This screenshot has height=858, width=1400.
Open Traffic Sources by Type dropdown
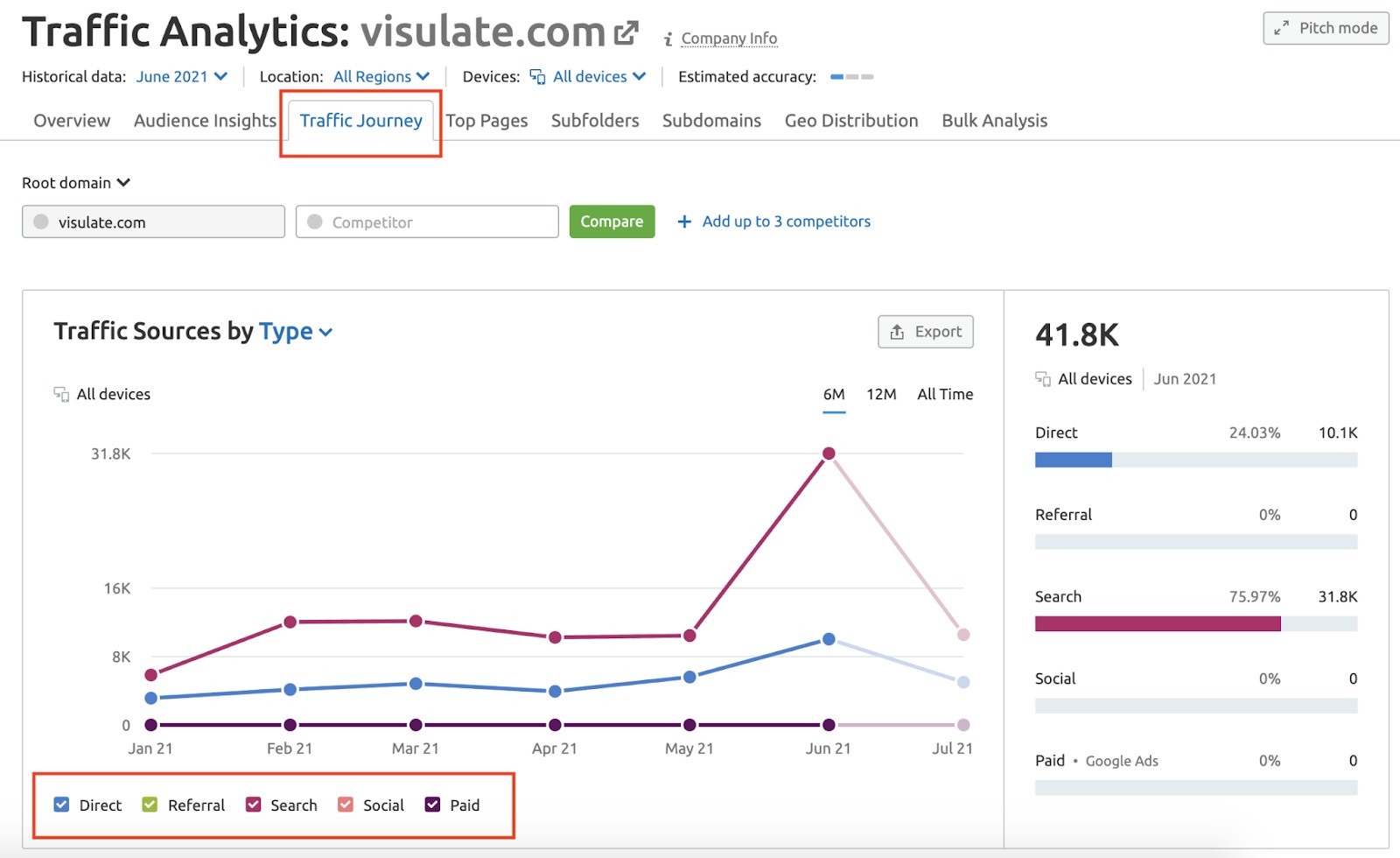pos(296,331)
